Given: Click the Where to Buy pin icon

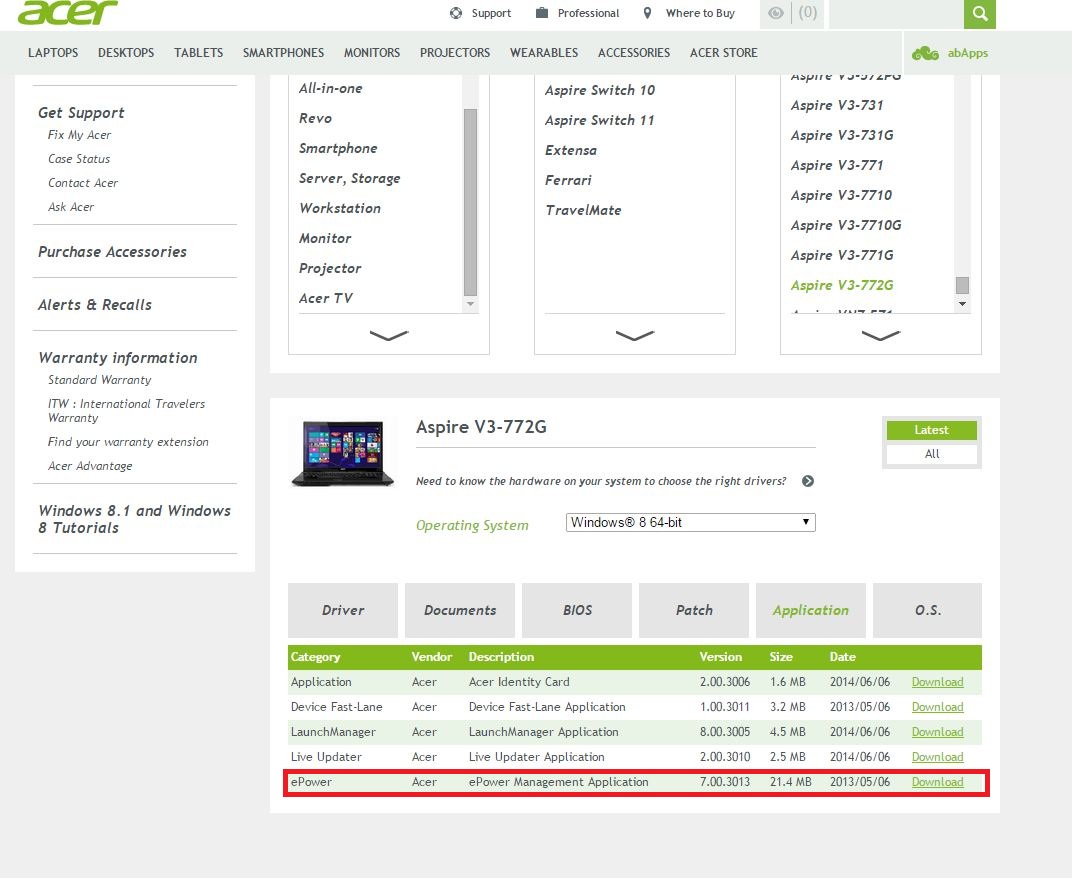Looking at the screenshot, I should click(x=648, y=13).
